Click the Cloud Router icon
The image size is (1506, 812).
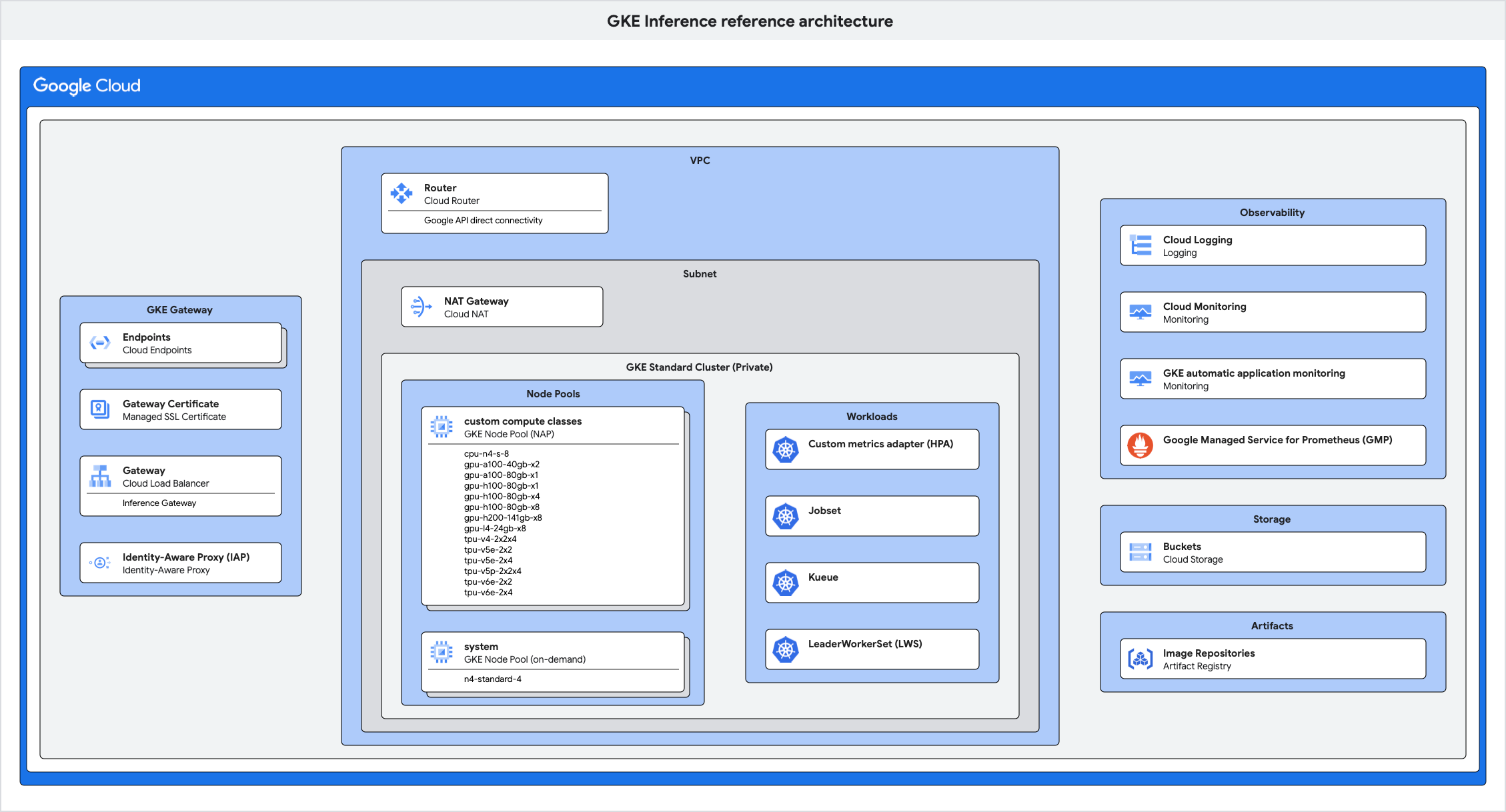[x=402, y=193]
